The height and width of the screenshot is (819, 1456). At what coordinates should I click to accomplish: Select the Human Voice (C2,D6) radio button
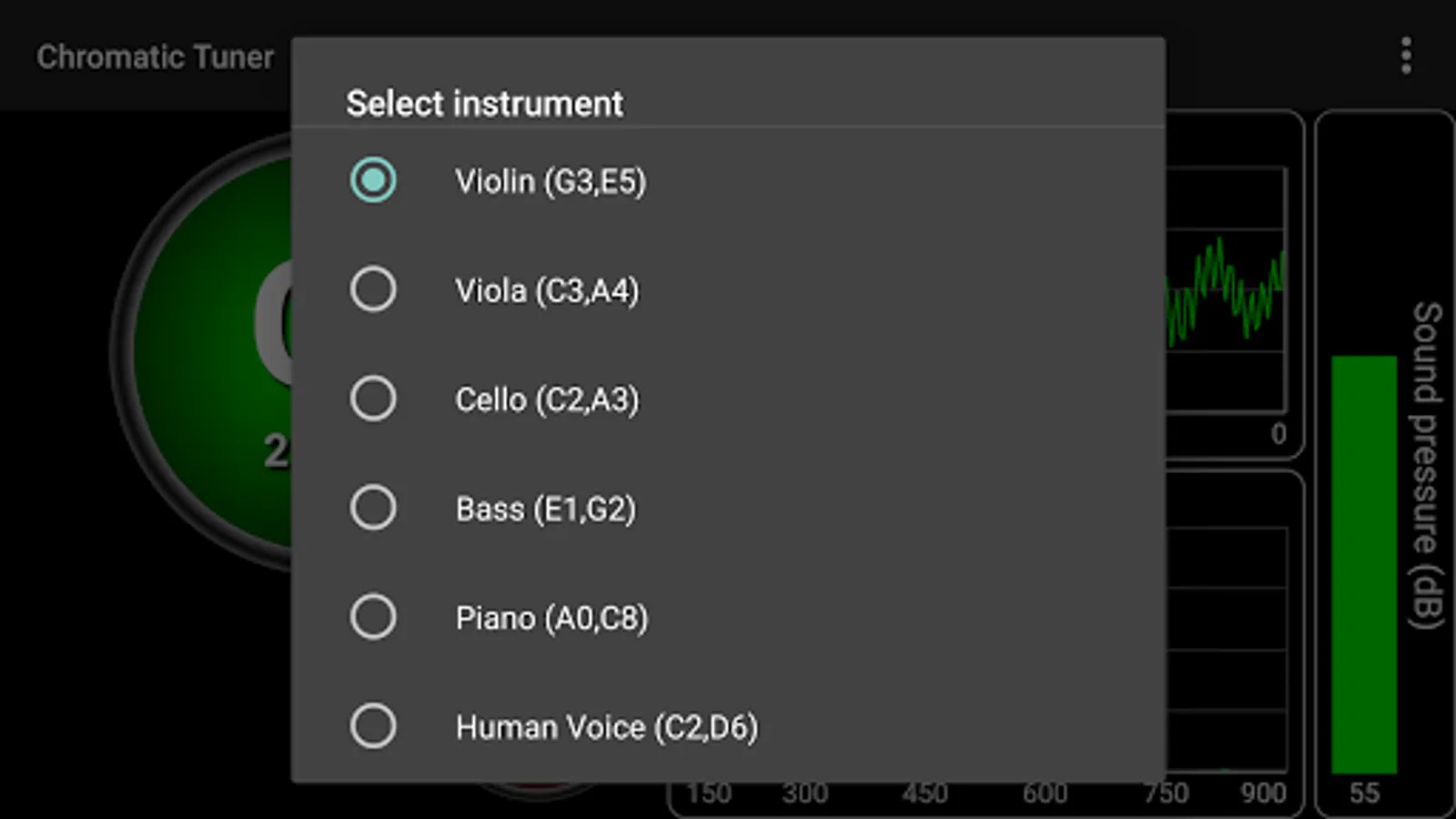point(373,726)
